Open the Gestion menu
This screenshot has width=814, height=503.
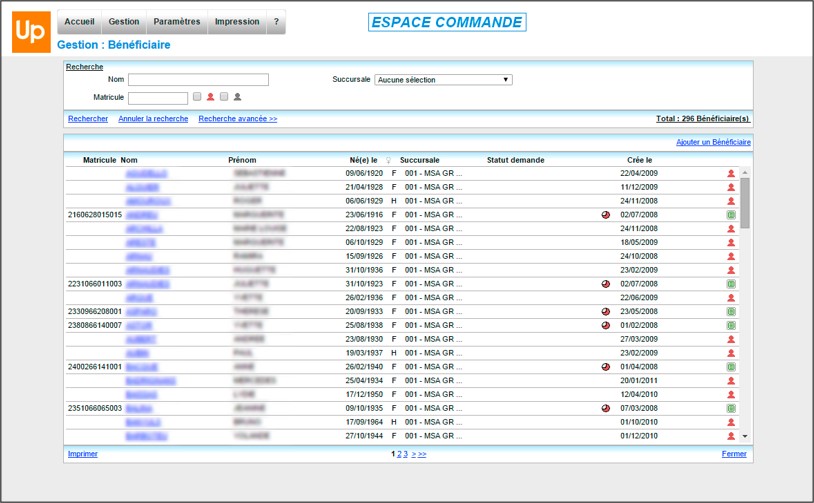tap(124, 22)
